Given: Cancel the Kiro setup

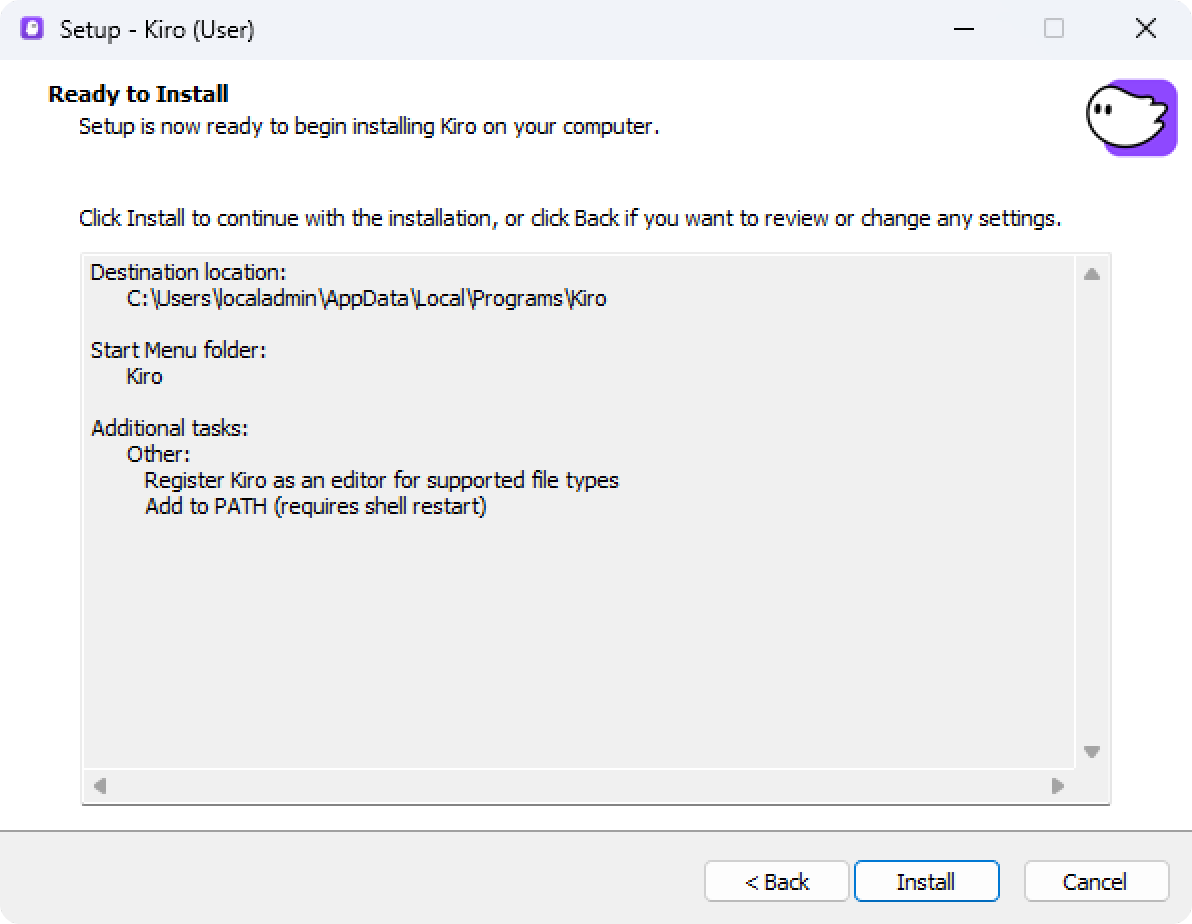Looking at the screenshot, I should 1095,881.
